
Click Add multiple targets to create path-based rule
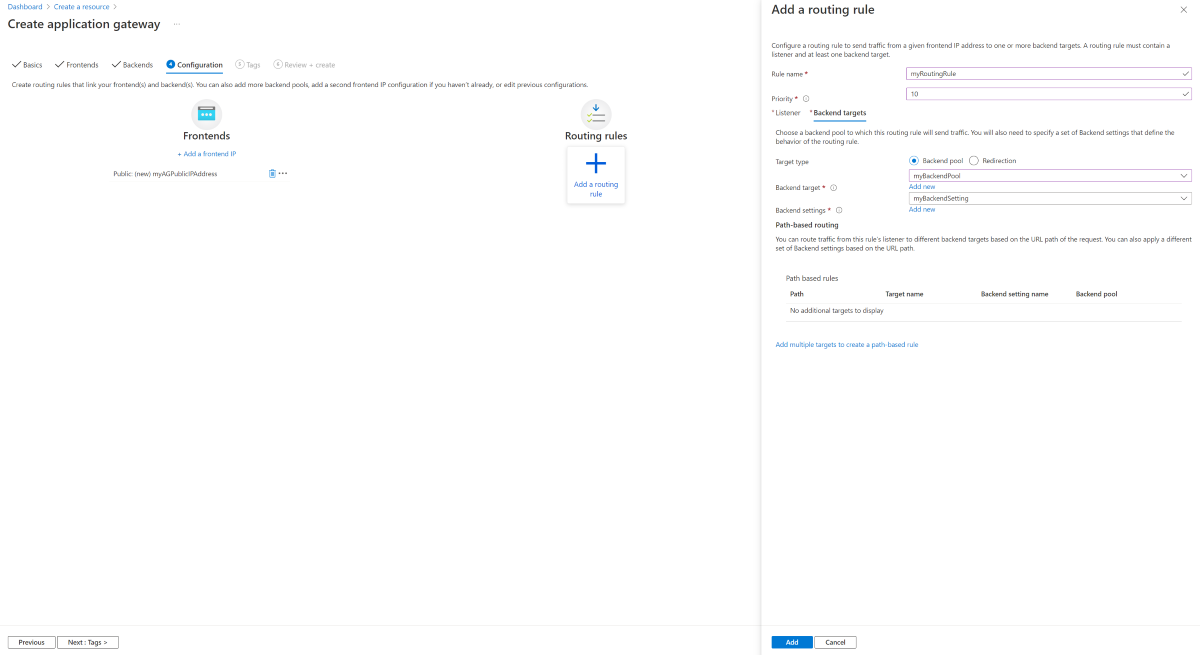[847, 344]
